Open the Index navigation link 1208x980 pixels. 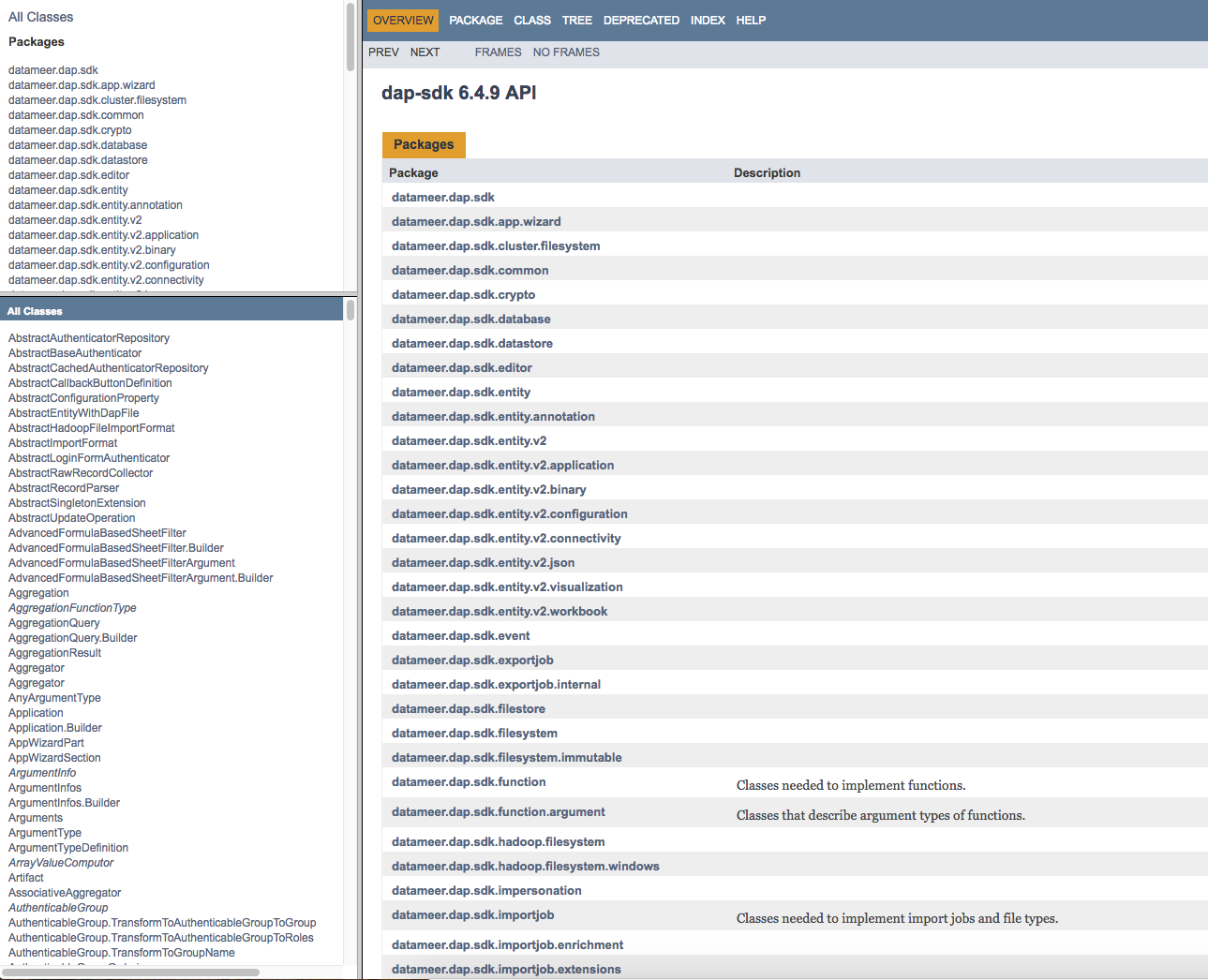point(708,21)
